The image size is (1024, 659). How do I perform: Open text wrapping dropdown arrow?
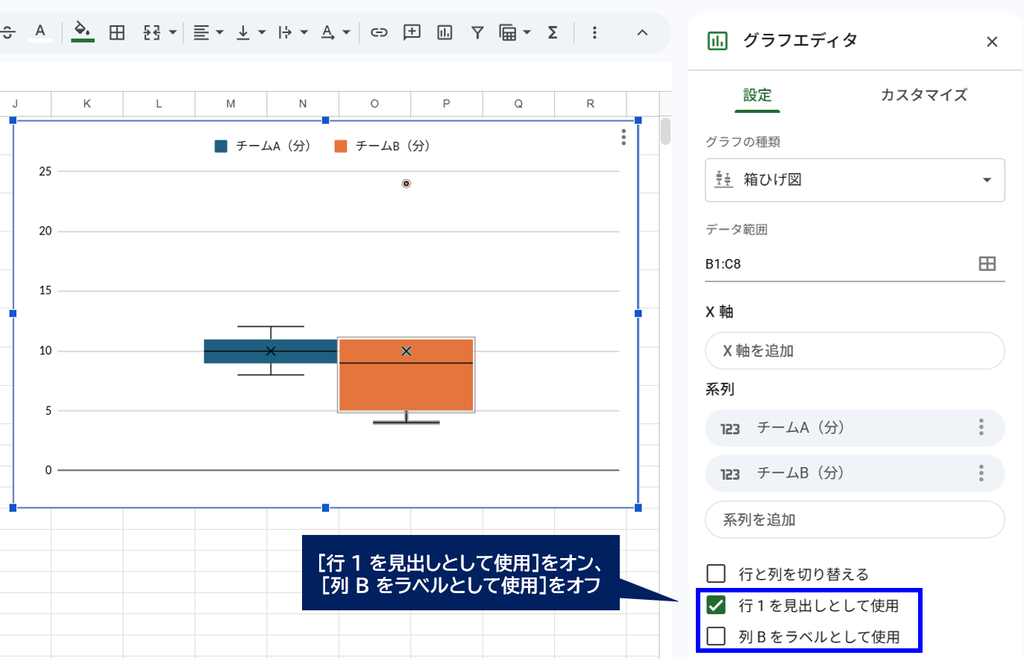click(304, 32)
